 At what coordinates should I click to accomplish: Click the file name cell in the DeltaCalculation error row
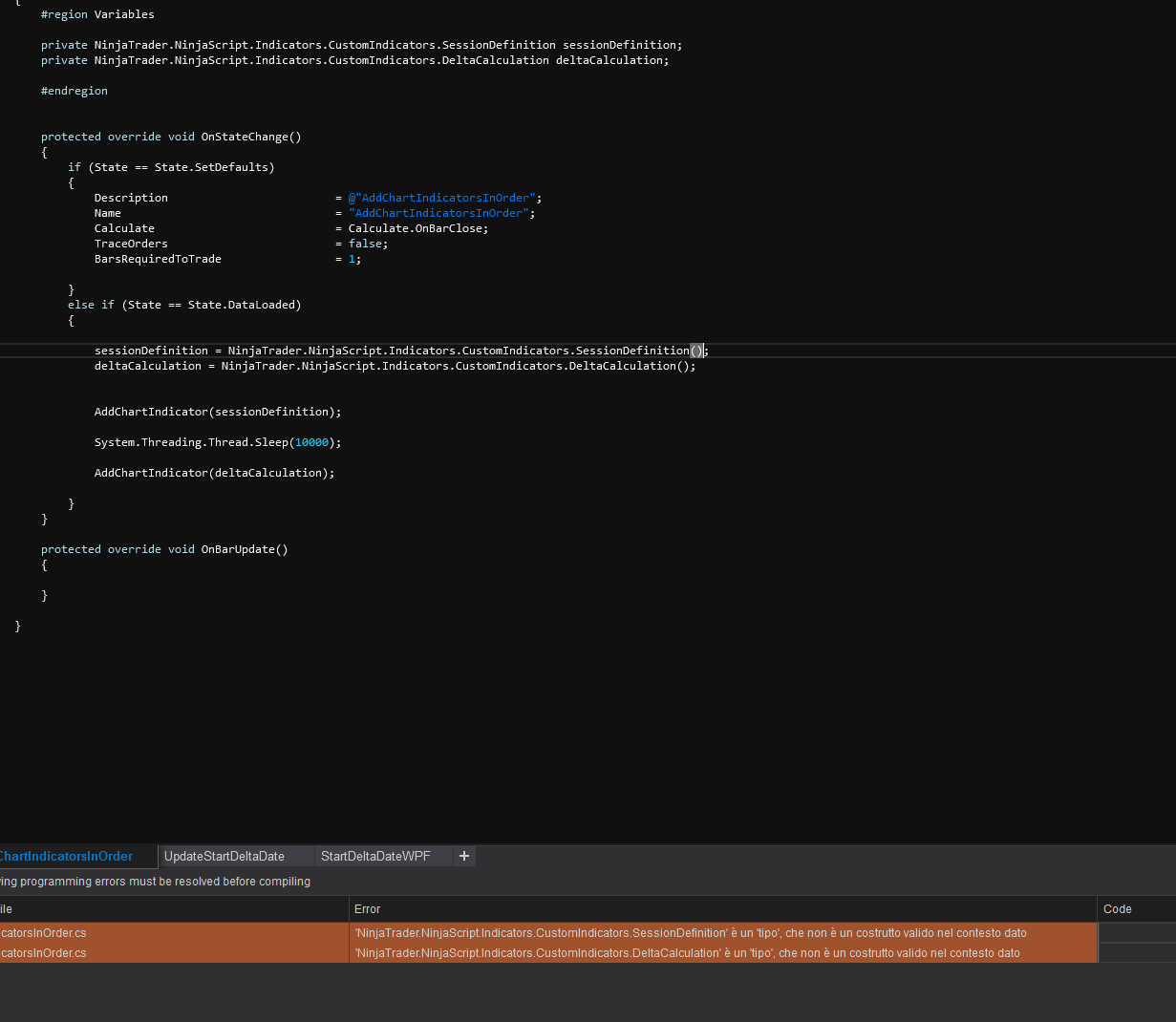(174, 953)
